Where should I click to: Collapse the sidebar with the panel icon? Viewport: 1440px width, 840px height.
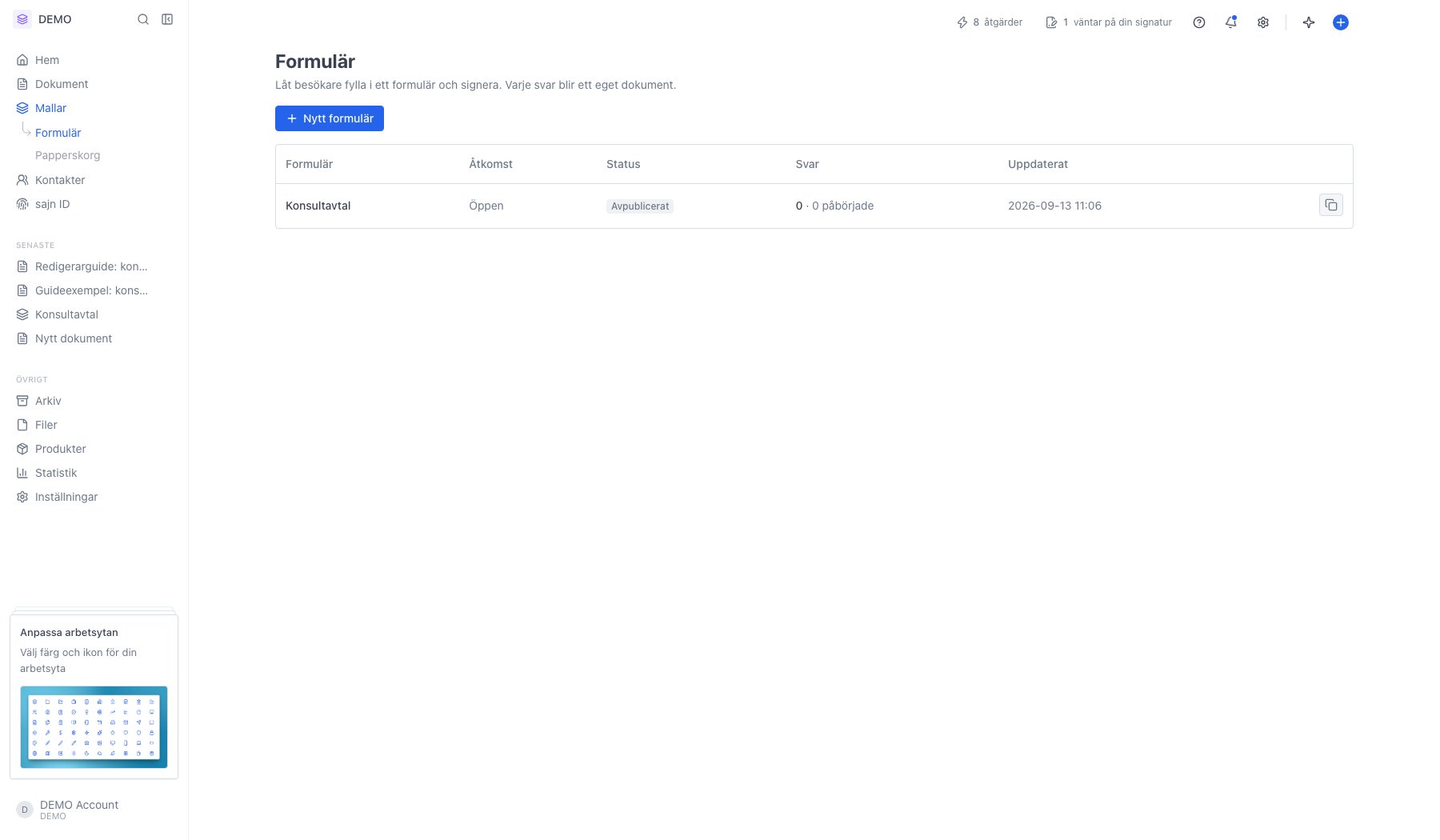click(x=167, y=19)
